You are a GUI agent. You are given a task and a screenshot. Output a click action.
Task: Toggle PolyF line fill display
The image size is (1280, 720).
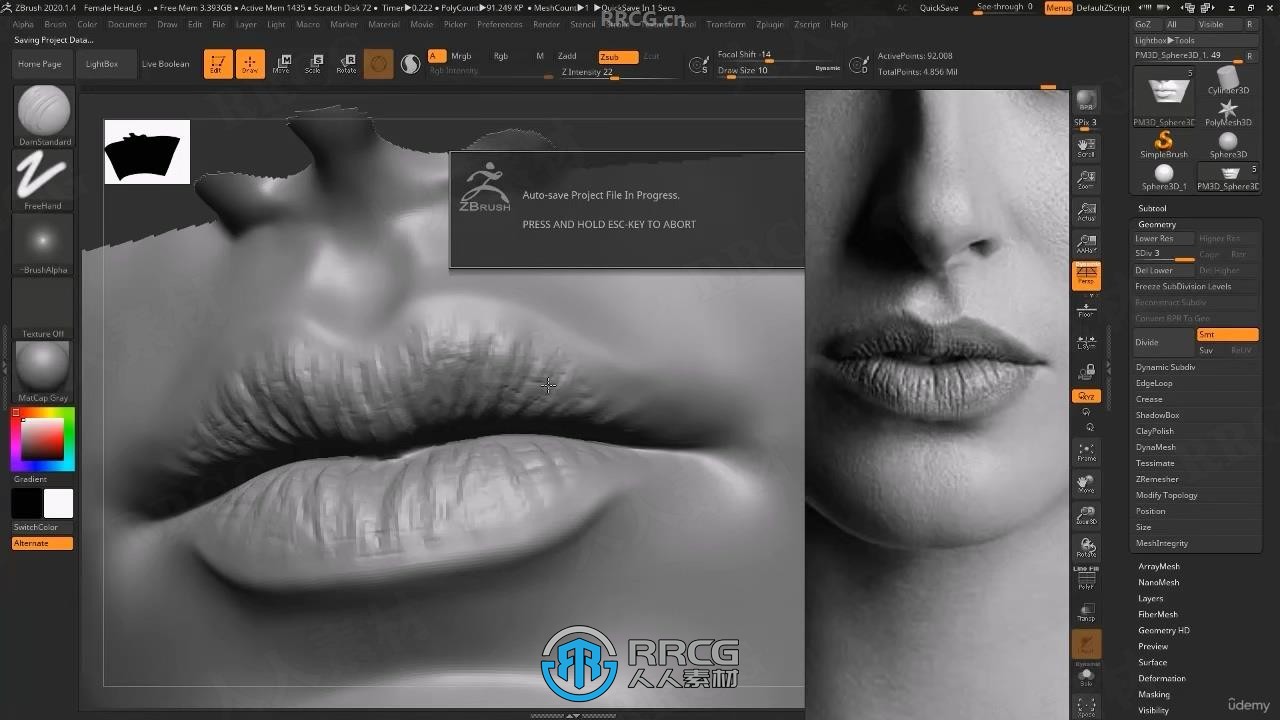point(1086,580)
